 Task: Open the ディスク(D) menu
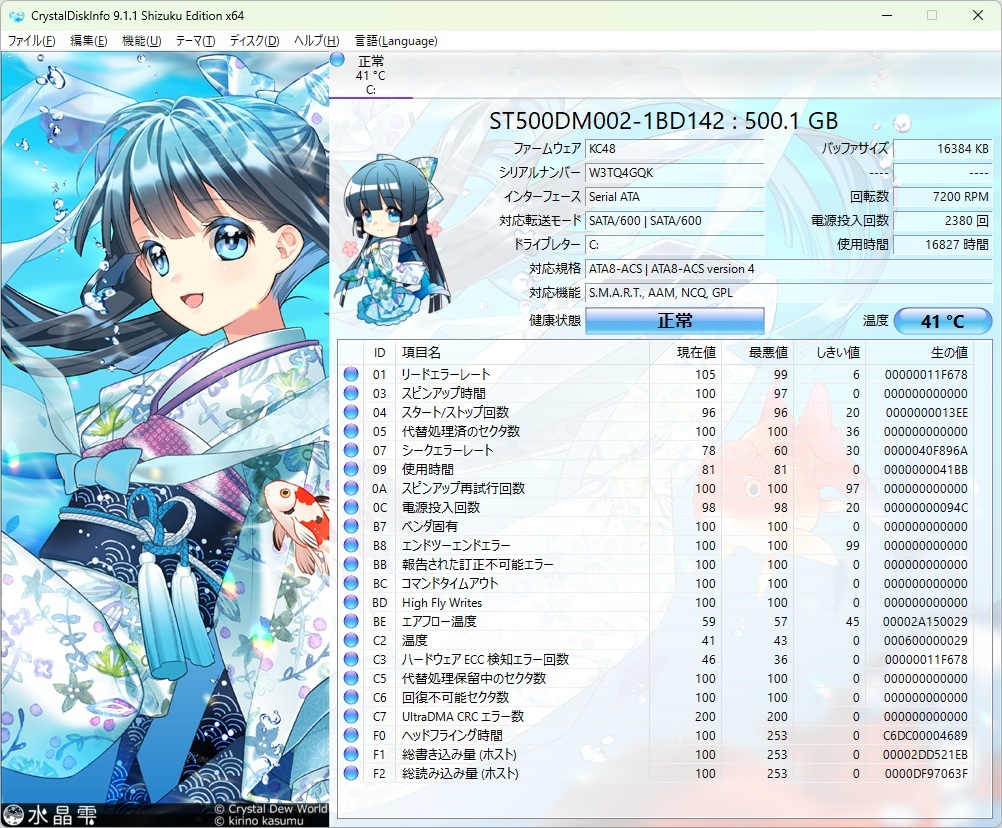pos(254,41)
